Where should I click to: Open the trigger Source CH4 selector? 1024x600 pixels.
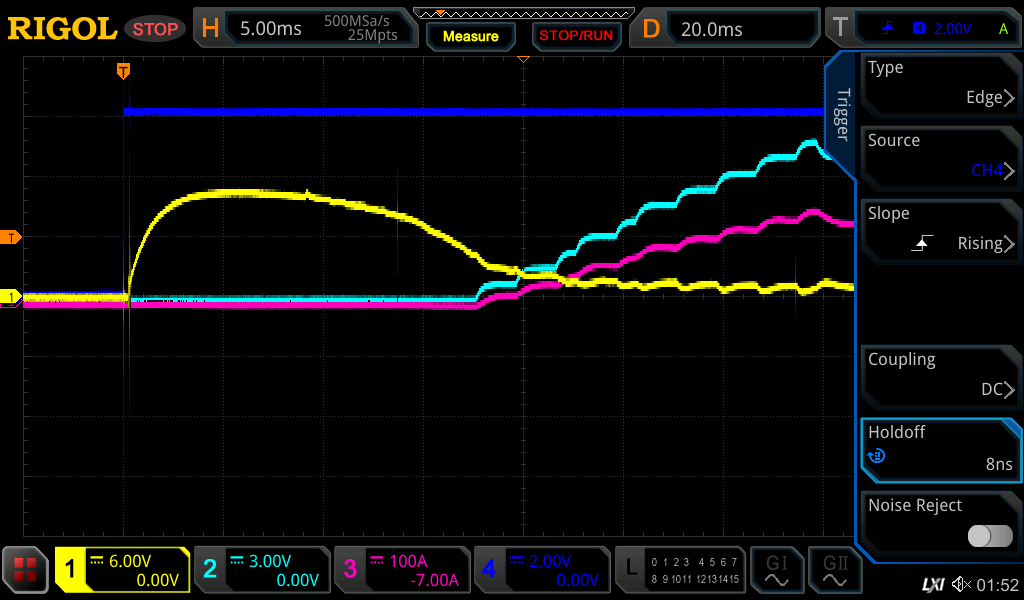pyautogui.click(x=940, y=156)
